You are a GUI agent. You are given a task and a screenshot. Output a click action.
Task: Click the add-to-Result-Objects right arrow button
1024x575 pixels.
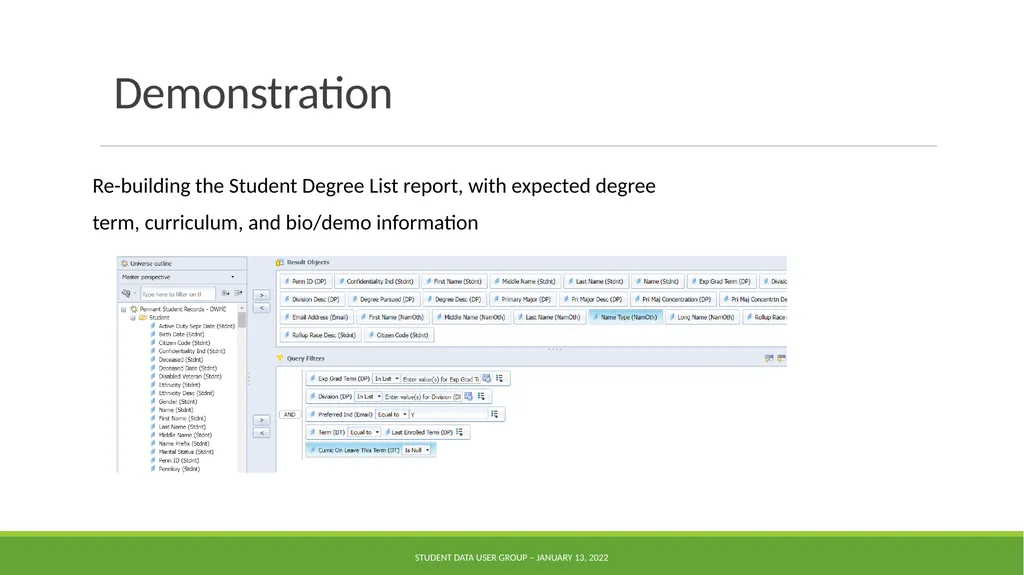(x=261, y=295)
